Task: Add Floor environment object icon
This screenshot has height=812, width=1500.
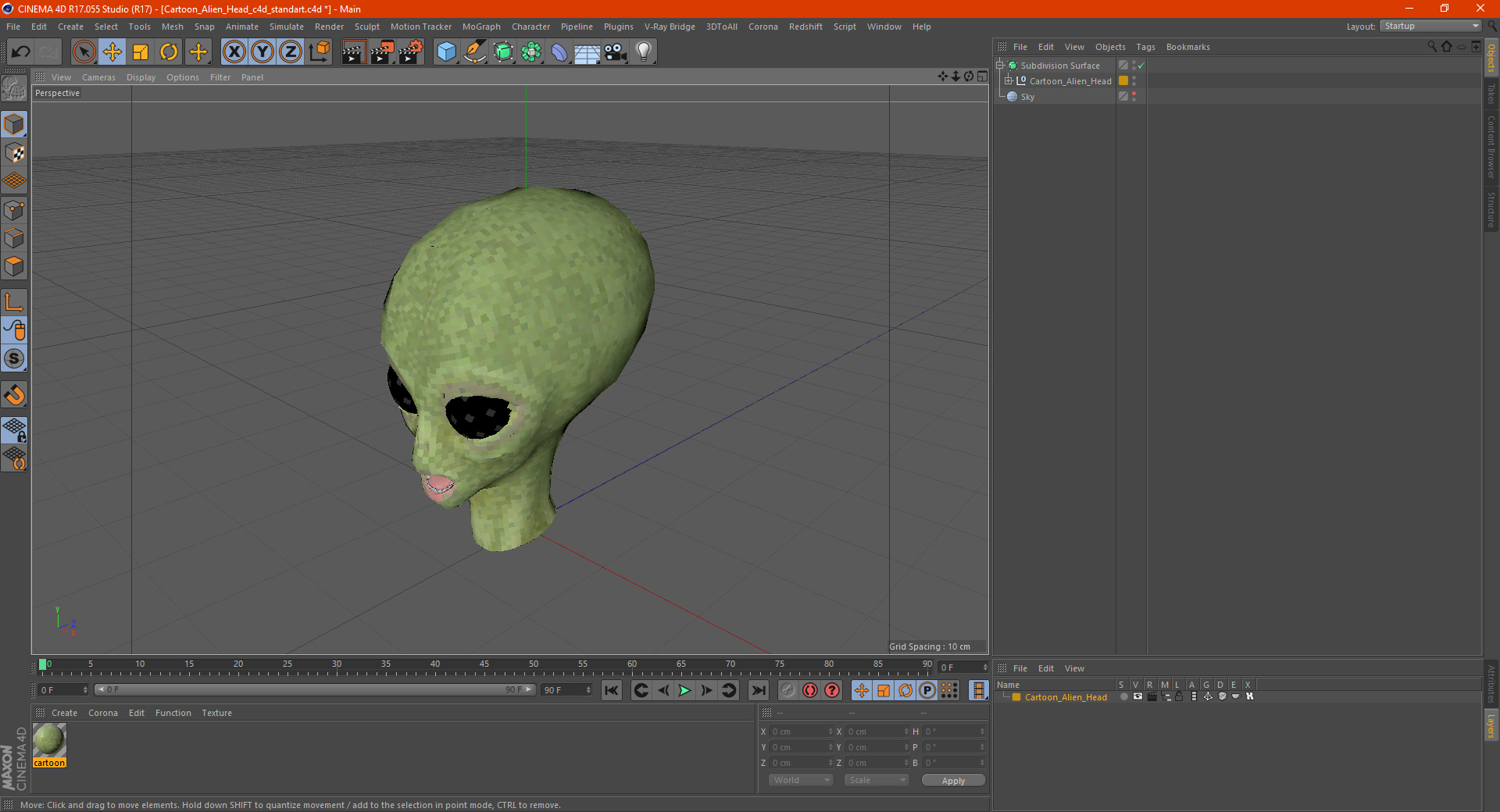Action: point(587,52)
